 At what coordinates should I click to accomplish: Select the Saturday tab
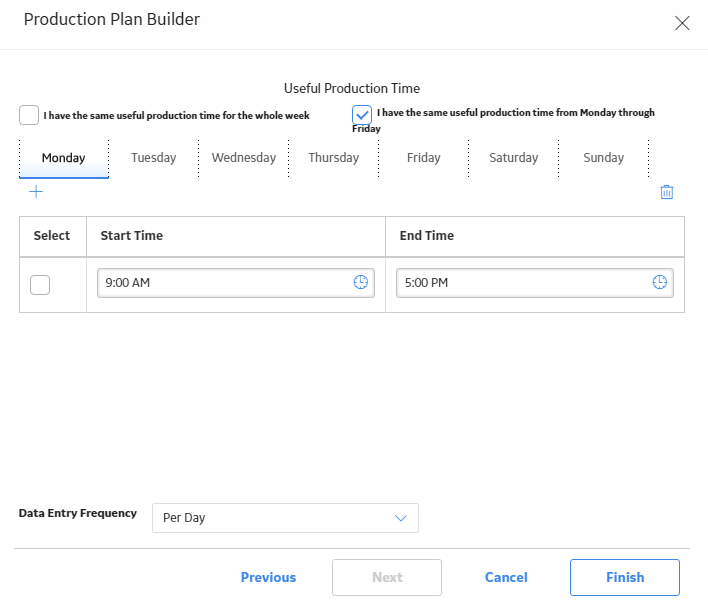click(x=513, y=158)
